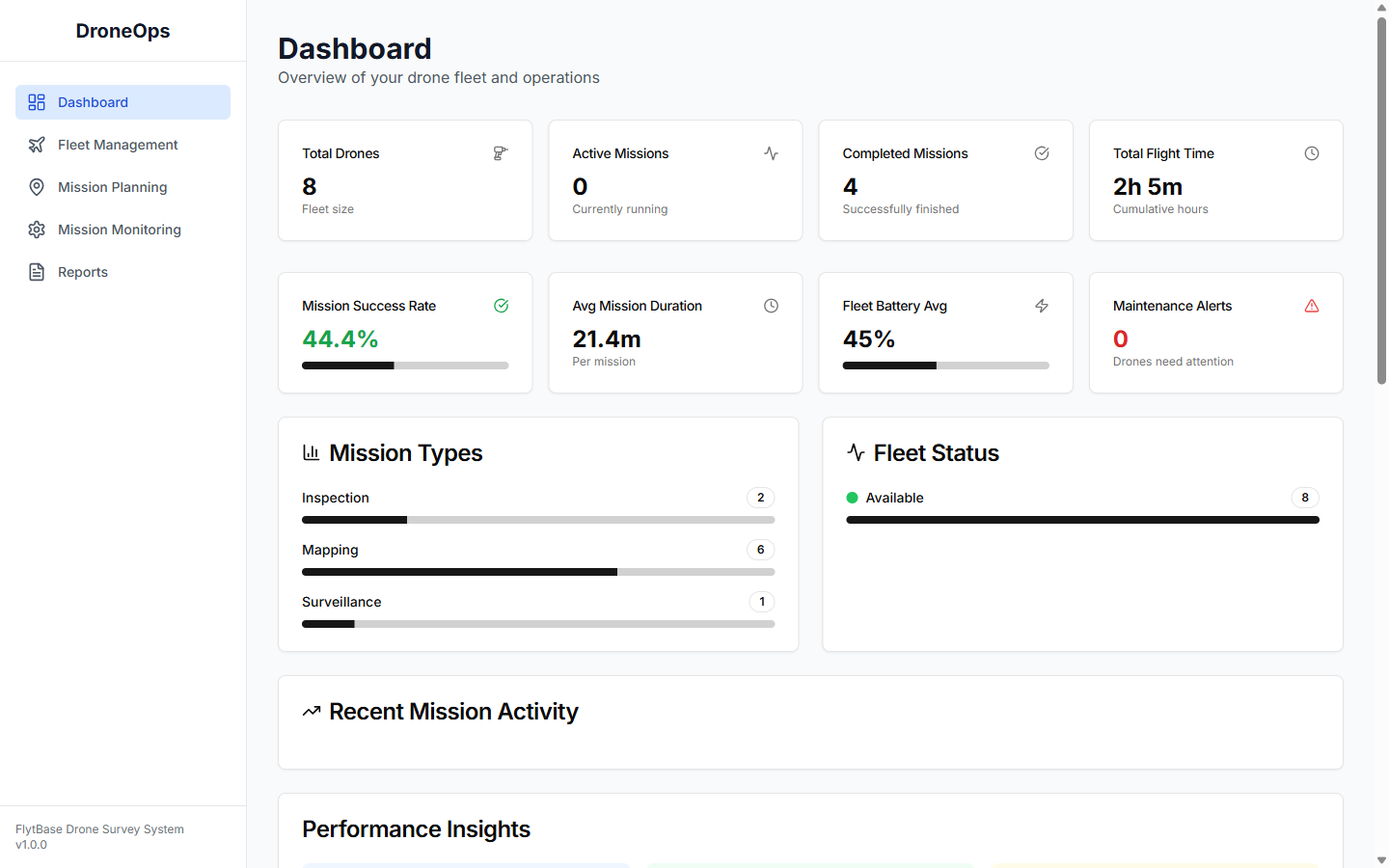Click 'Currently running' caption
This screenshot has height=868, width=1389.
point(619,209)
